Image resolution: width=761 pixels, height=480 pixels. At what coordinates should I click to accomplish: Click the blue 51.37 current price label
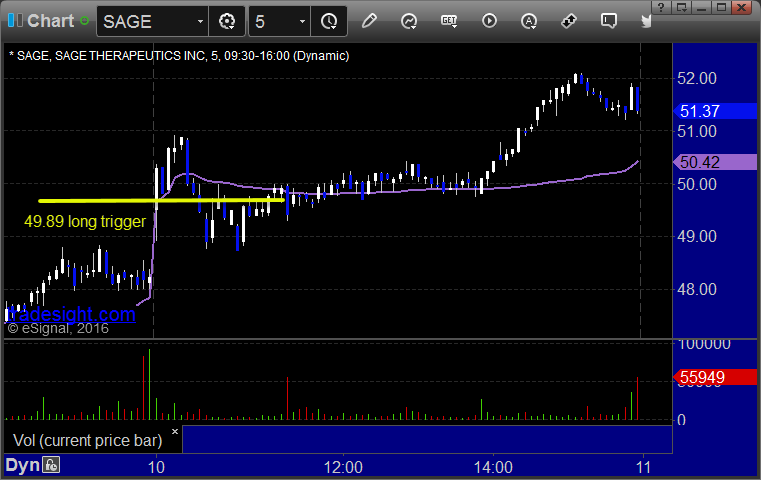715,111
